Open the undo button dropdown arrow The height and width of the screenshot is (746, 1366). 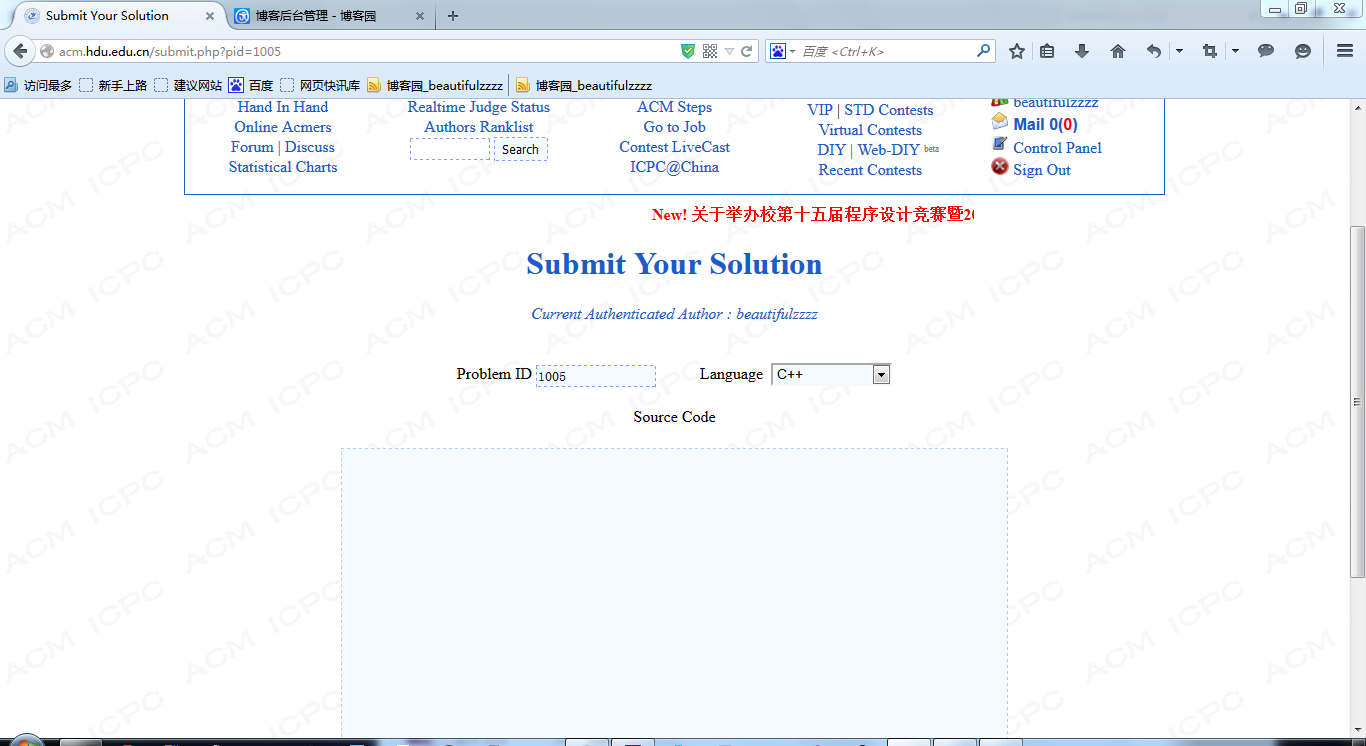point(1180,51)
